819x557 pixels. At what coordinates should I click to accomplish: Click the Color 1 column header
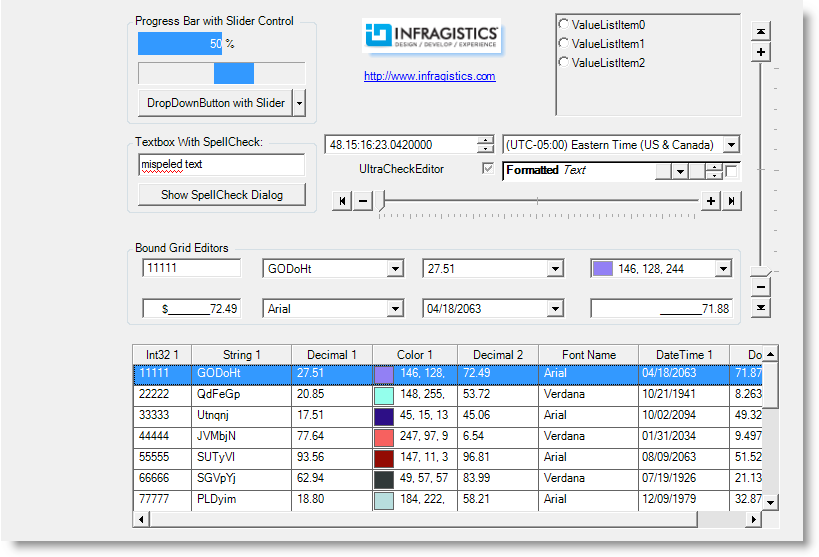point(415,355)
